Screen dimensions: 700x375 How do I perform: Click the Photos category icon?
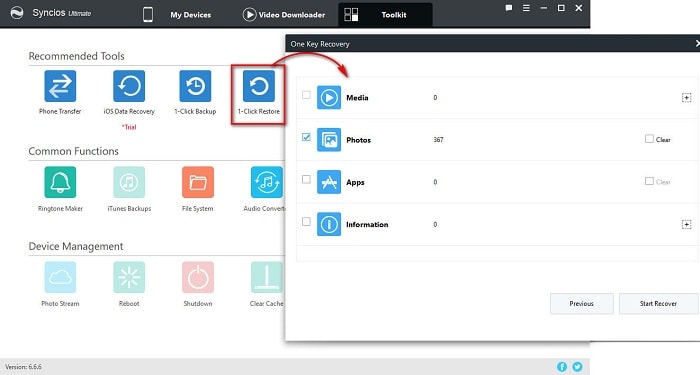click(329, 140)
